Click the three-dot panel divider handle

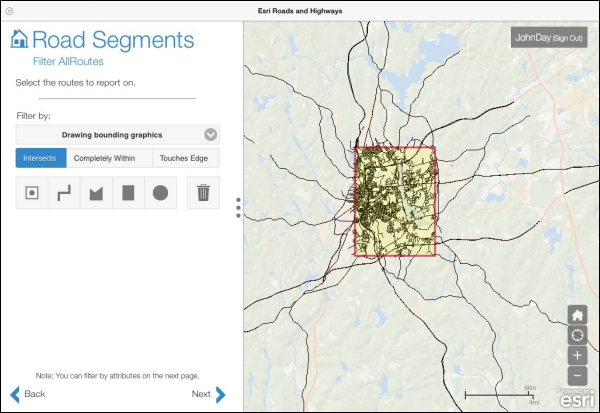point(238,207)
